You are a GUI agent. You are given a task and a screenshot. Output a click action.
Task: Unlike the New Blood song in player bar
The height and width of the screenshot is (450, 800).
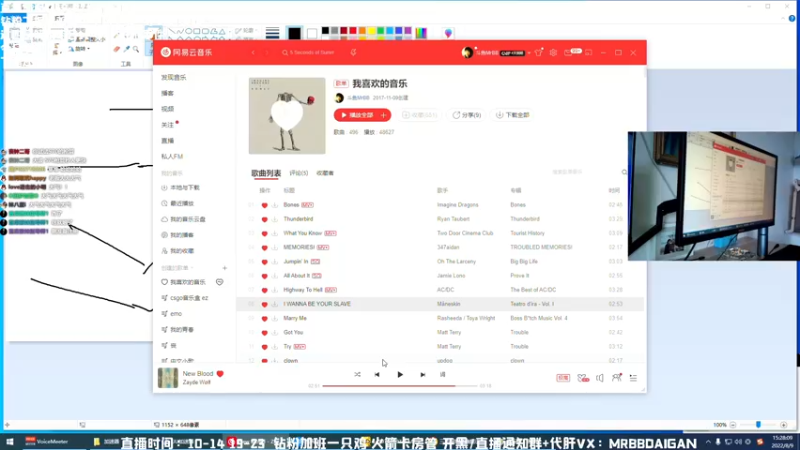click(x=220, y=373)
